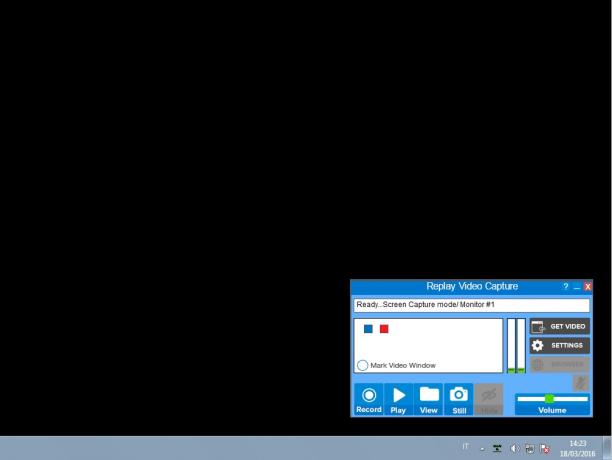The height and width of the screenshot is (460, 612).
Task: Select the Mark Video Window radio button
Action: [363, 366]
